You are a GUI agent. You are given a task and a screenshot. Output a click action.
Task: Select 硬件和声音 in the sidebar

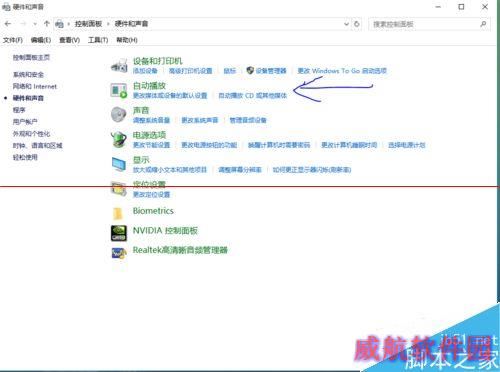28,98
